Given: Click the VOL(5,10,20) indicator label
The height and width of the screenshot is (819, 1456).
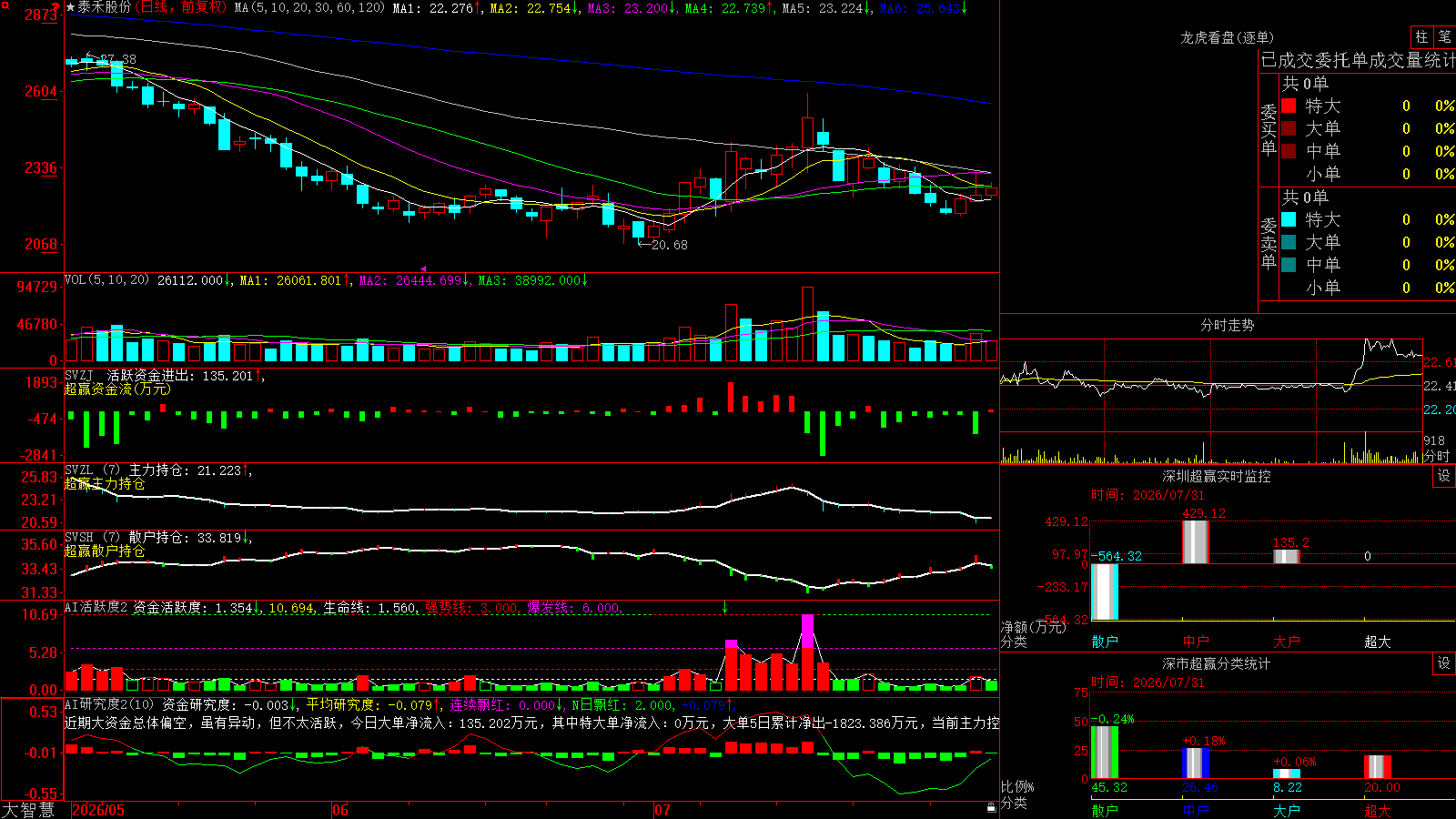Looking at the screenshot, I should (x=106, y=280).
